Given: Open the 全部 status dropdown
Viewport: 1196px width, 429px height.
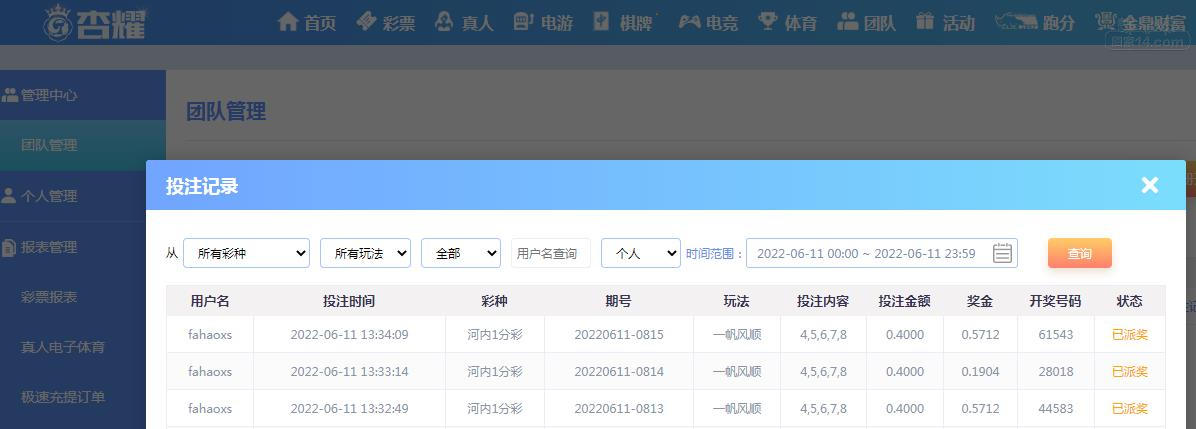Looking at the screenshot, I should pos(461,253).
